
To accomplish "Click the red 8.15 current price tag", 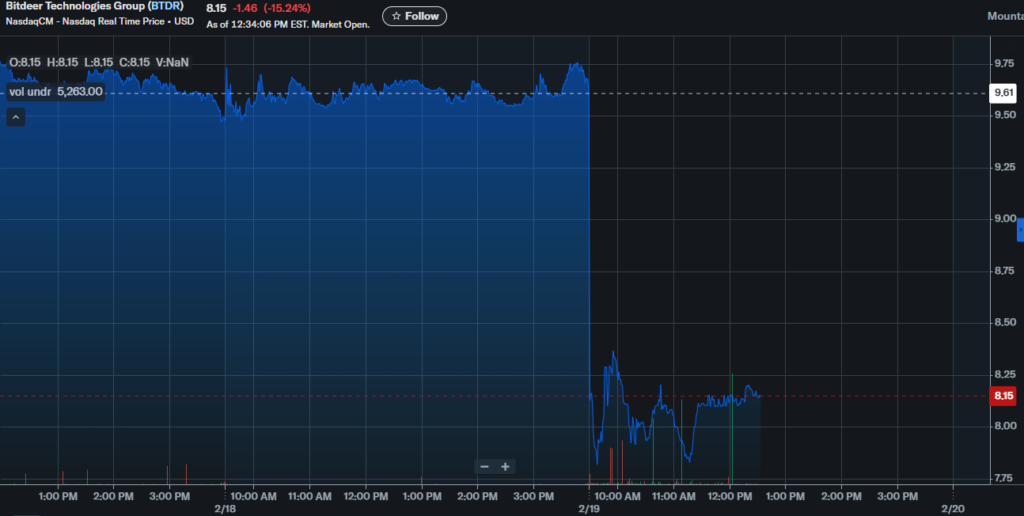I will pyautogui.click(x=1003, y=396).
